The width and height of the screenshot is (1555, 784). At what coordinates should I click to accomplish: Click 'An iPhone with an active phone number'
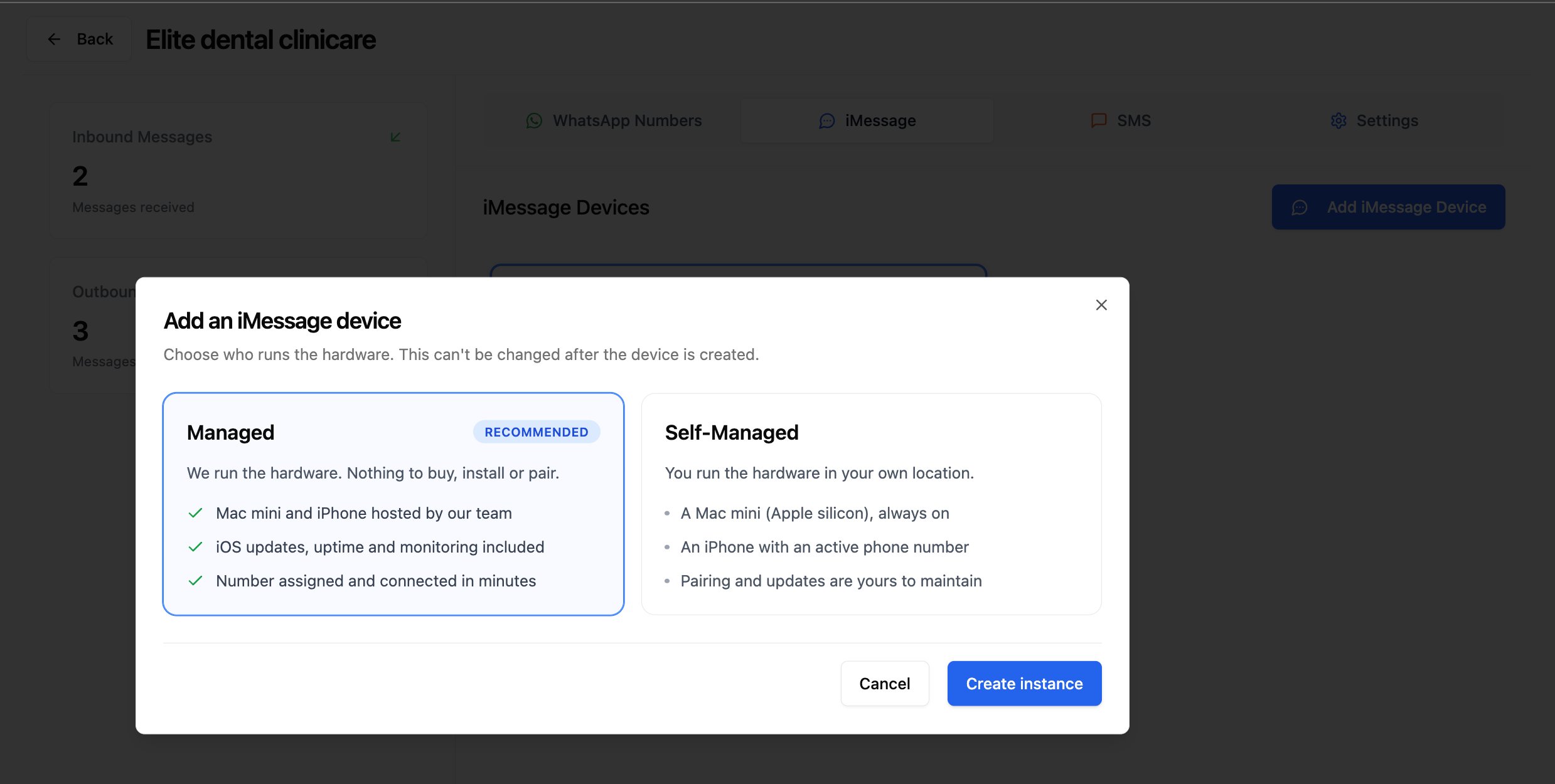click(x=825, y=547)
